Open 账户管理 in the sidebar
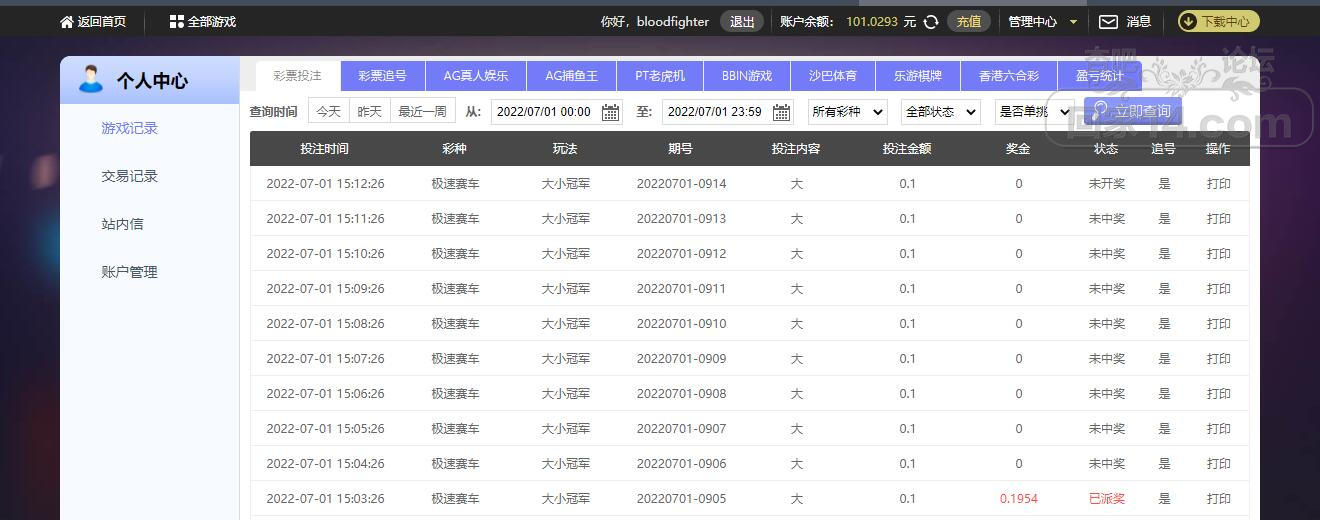 130,272
